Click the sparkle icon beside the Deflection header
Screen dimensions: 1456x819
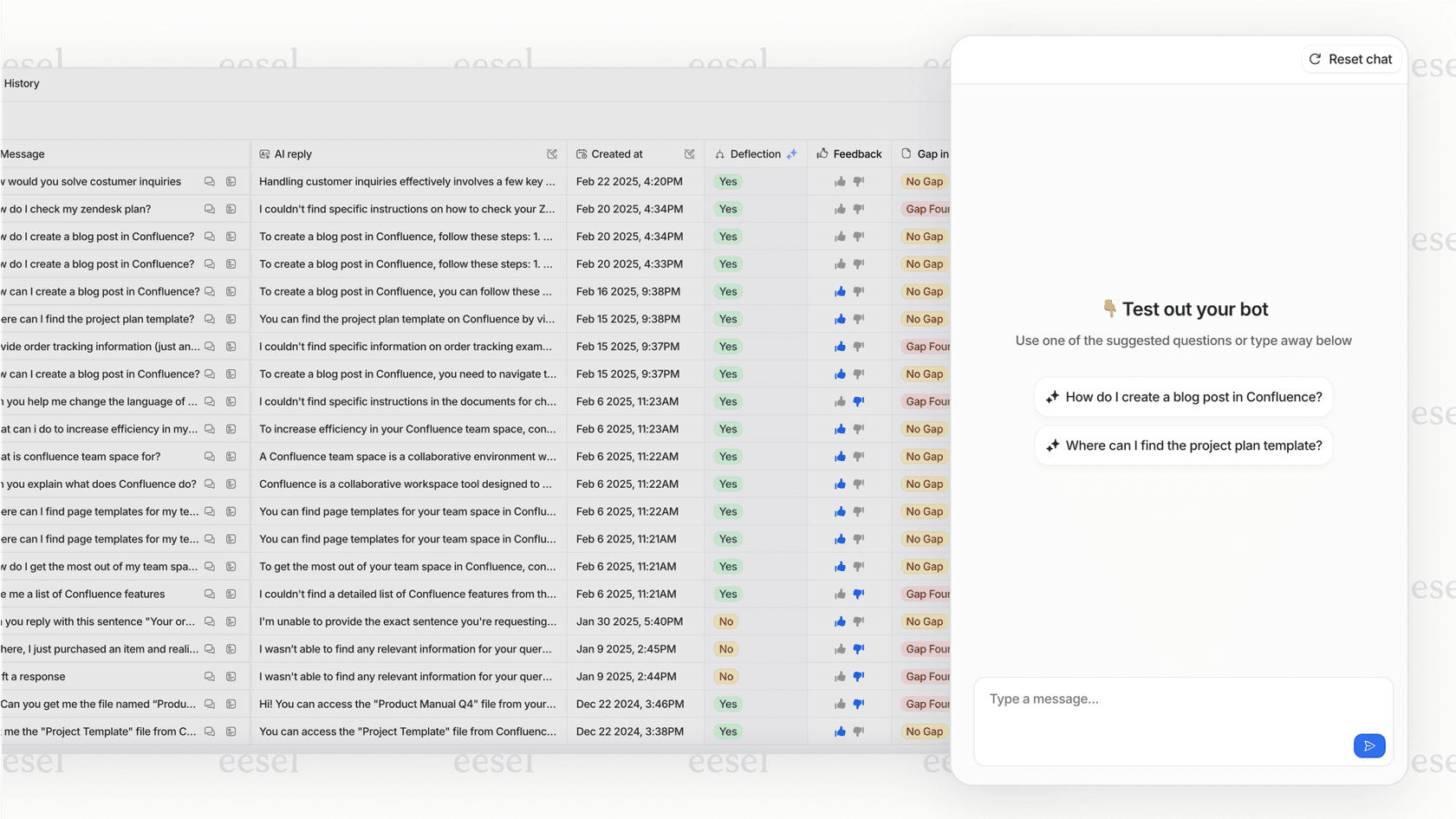tap(791, 153)
